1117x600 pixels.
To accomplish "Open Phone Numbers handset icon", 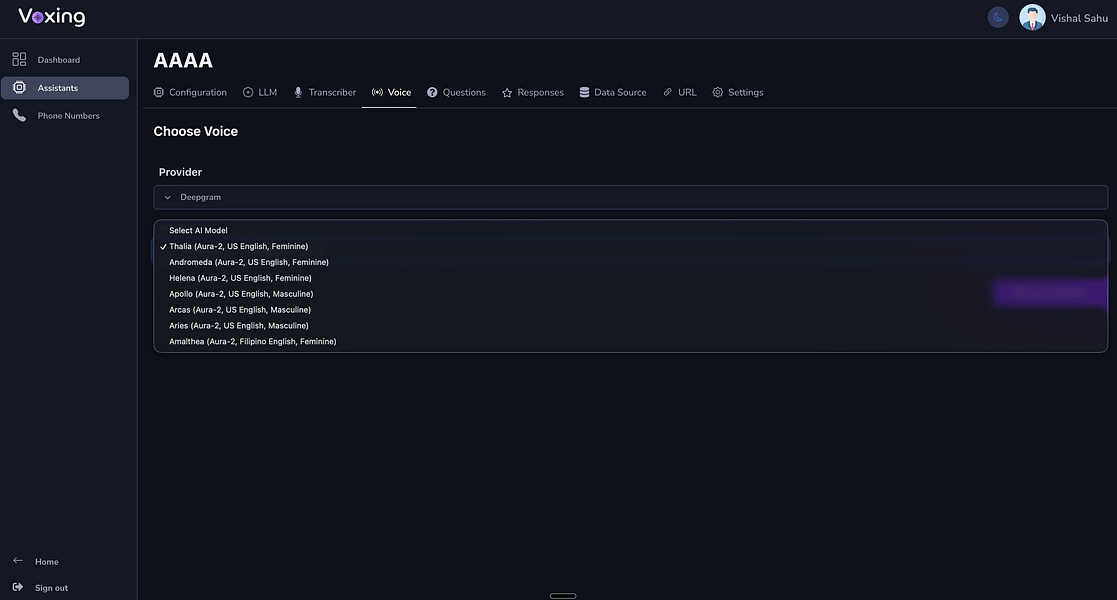I will 19,115.
